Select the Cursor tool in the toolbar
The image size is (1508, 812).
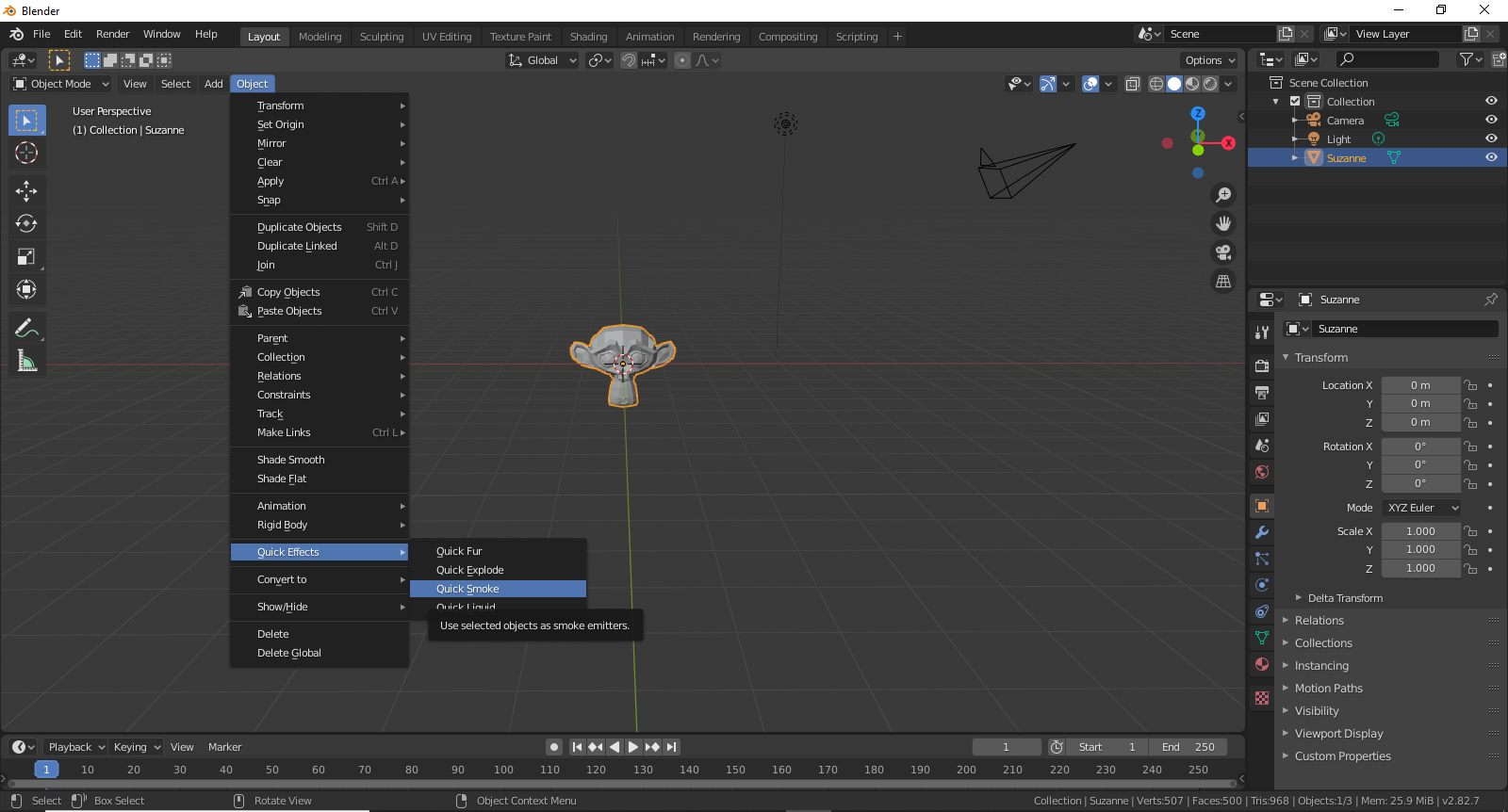pyautogui.click(x=26, y=153)
